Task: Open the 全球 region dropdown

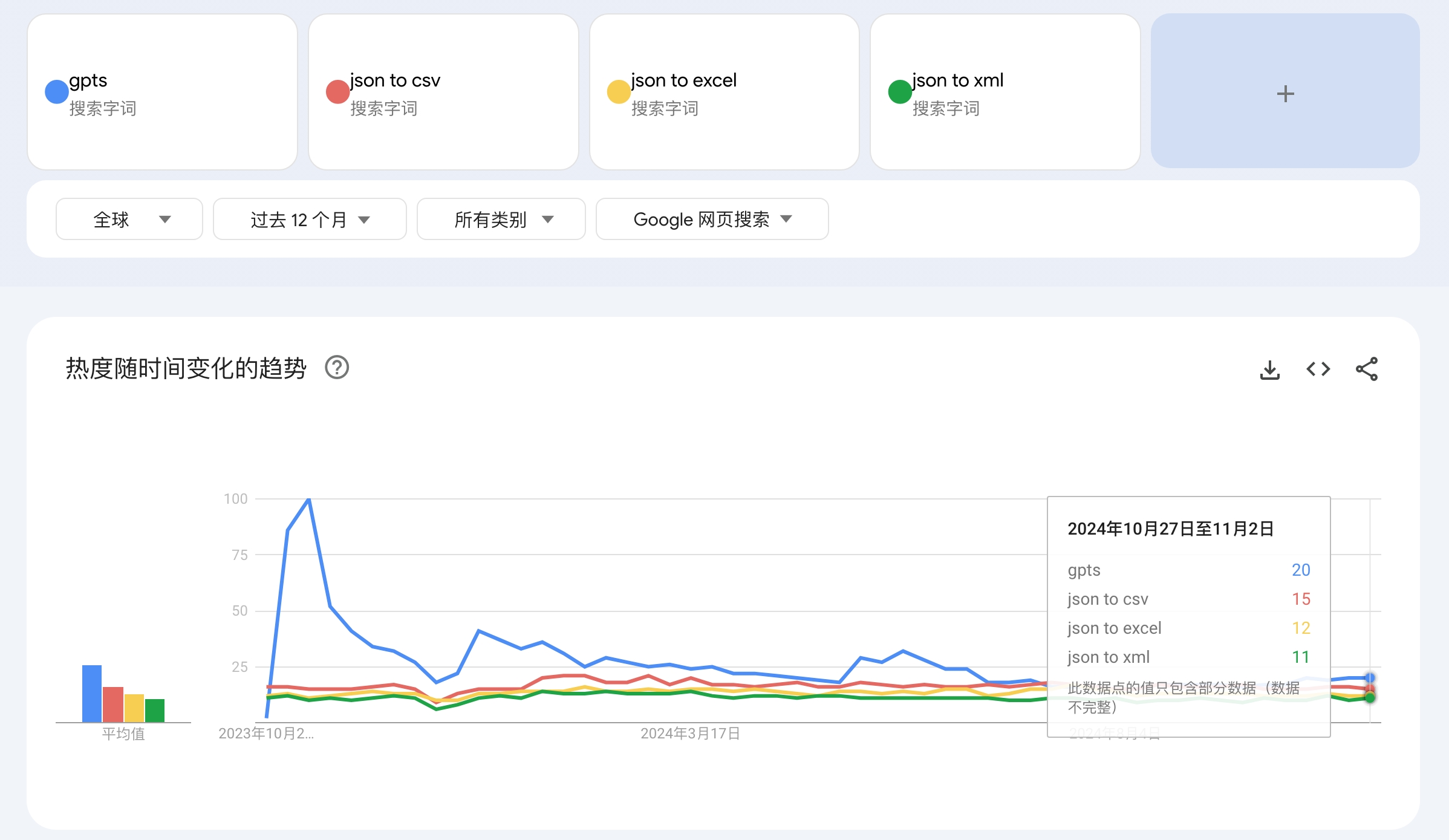Action: pos(129,219)
